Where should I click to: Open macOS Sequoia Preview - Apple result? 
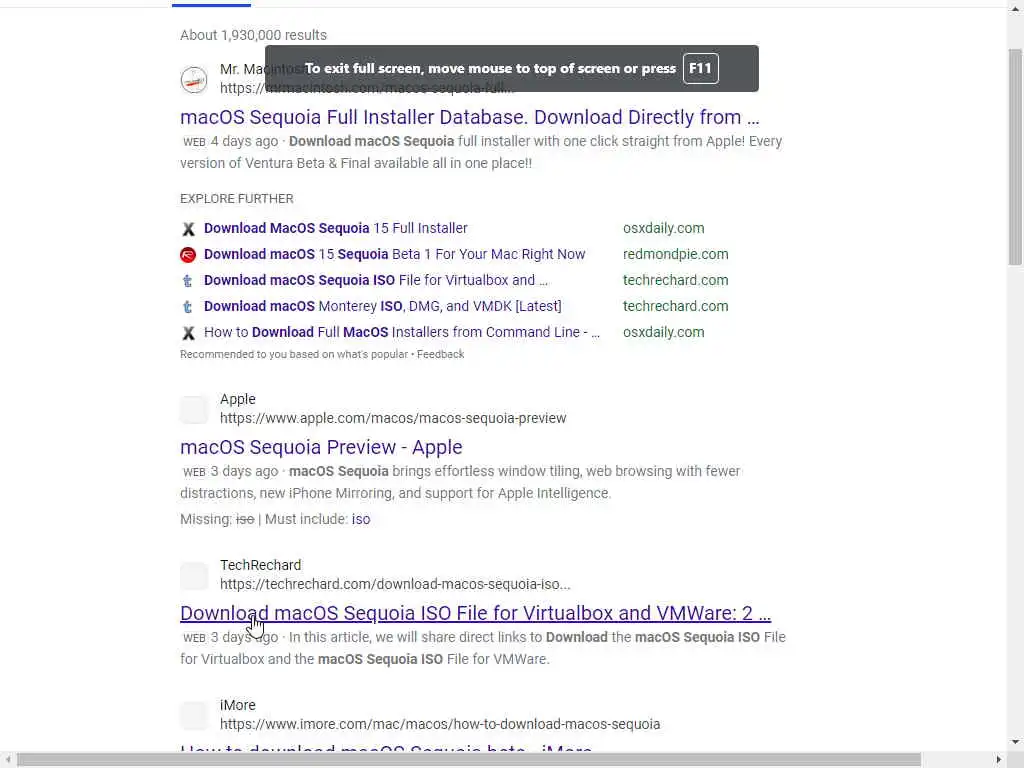click(321, 447)
